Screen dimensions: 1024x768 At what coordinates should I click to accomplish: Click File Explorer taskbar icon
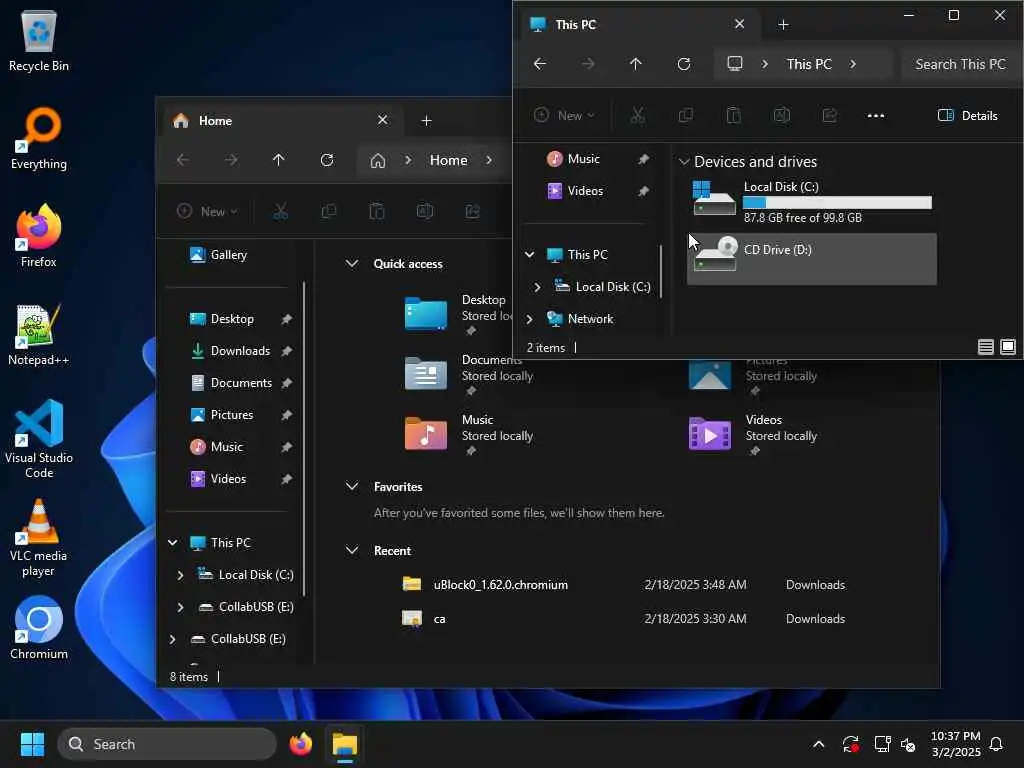click(x=345, y=744)
